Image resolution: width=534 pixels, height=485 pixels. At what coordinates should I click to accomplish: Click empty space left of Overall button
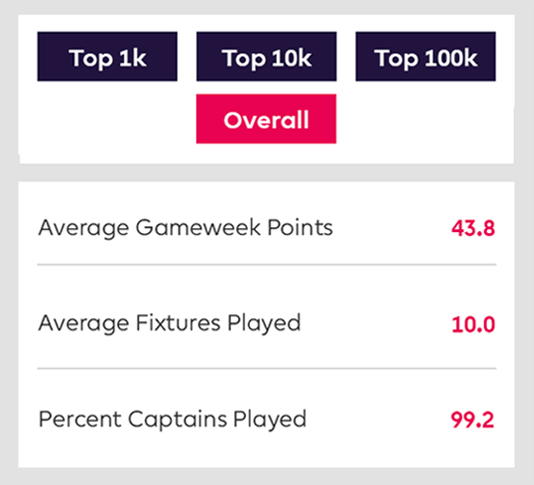coord(107,119)
